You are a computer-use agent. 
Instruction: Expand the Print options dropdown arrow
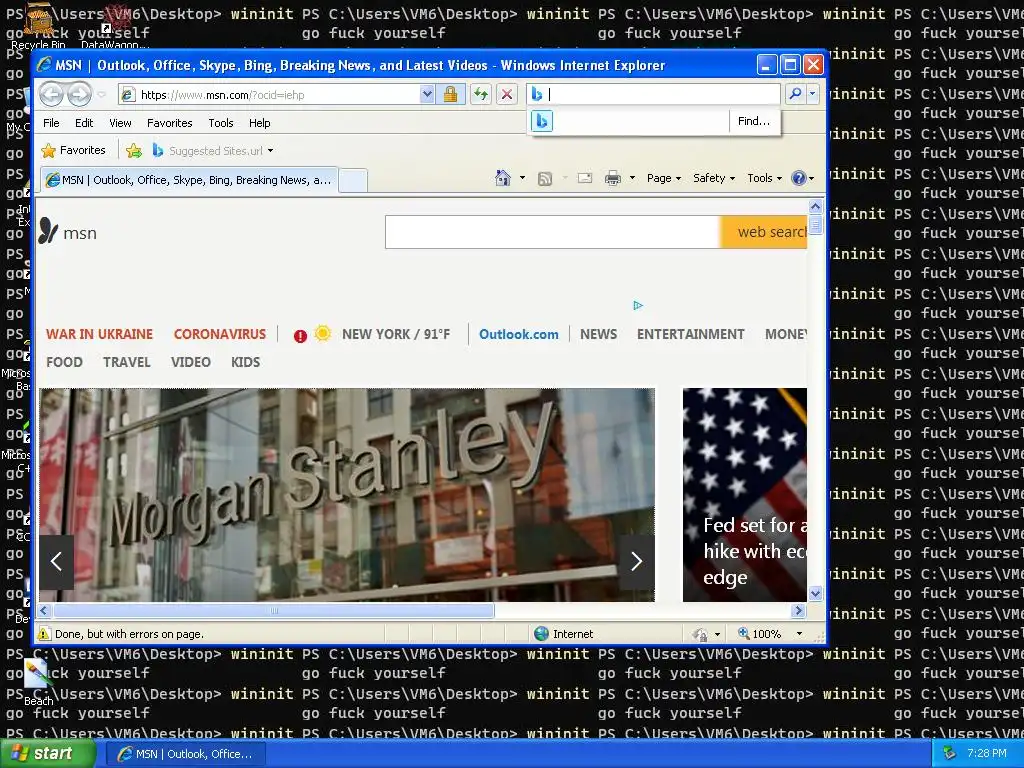pyautogui.click(x=632, y=178)
